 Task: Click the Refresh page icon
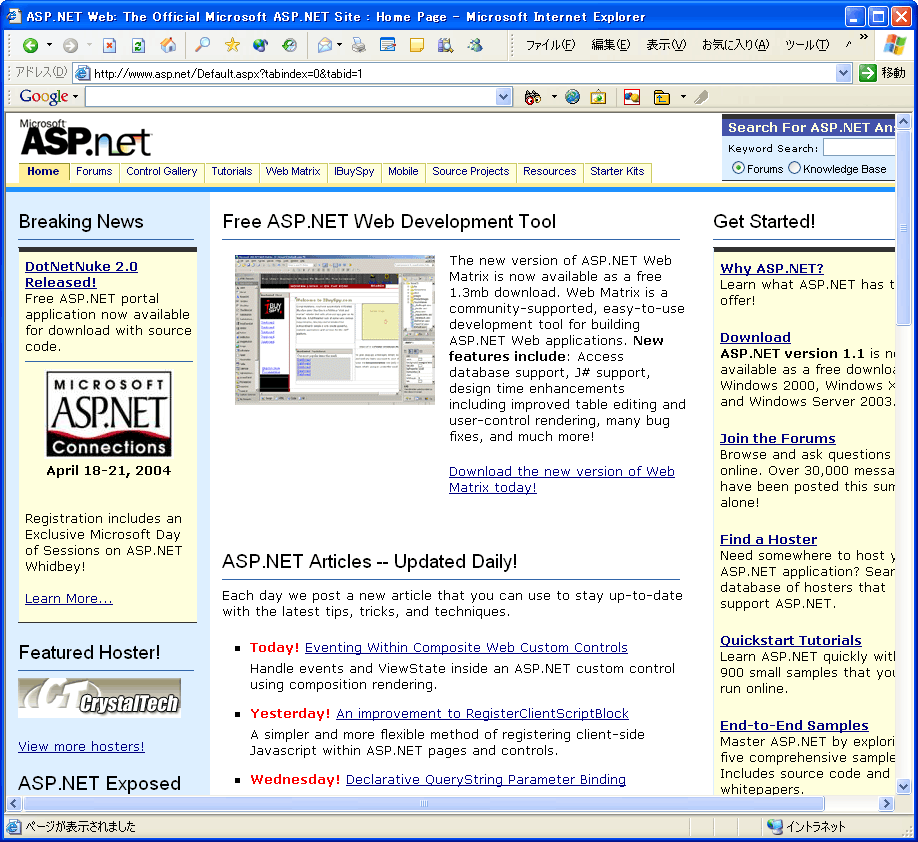point(138,45)
